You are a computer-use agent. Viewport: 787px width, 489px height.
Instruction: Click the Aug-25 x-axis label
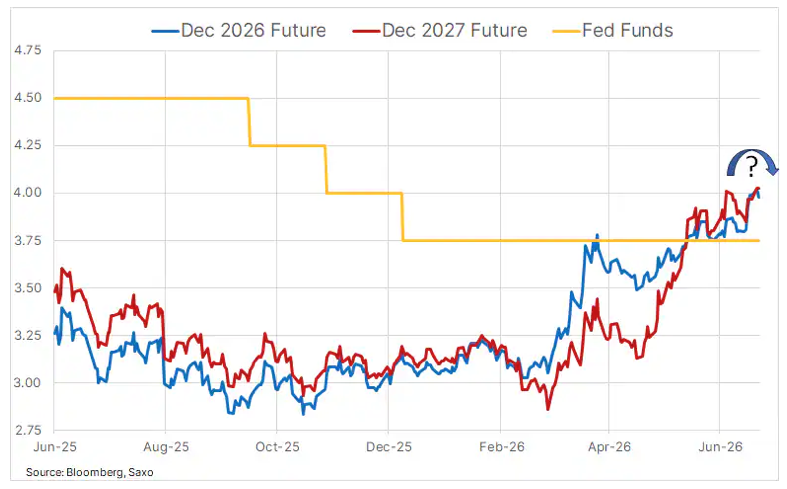[x=166, y=447]
